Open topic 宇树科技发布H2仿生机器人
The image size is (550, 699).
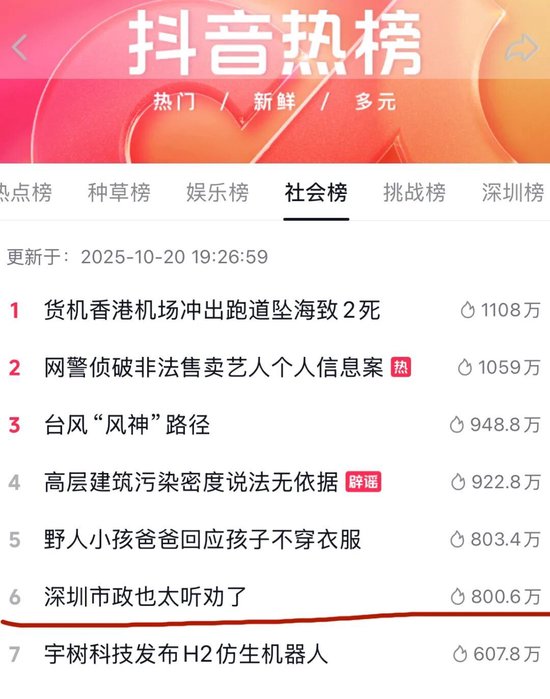pyautogui.click(x=186, y=654)
